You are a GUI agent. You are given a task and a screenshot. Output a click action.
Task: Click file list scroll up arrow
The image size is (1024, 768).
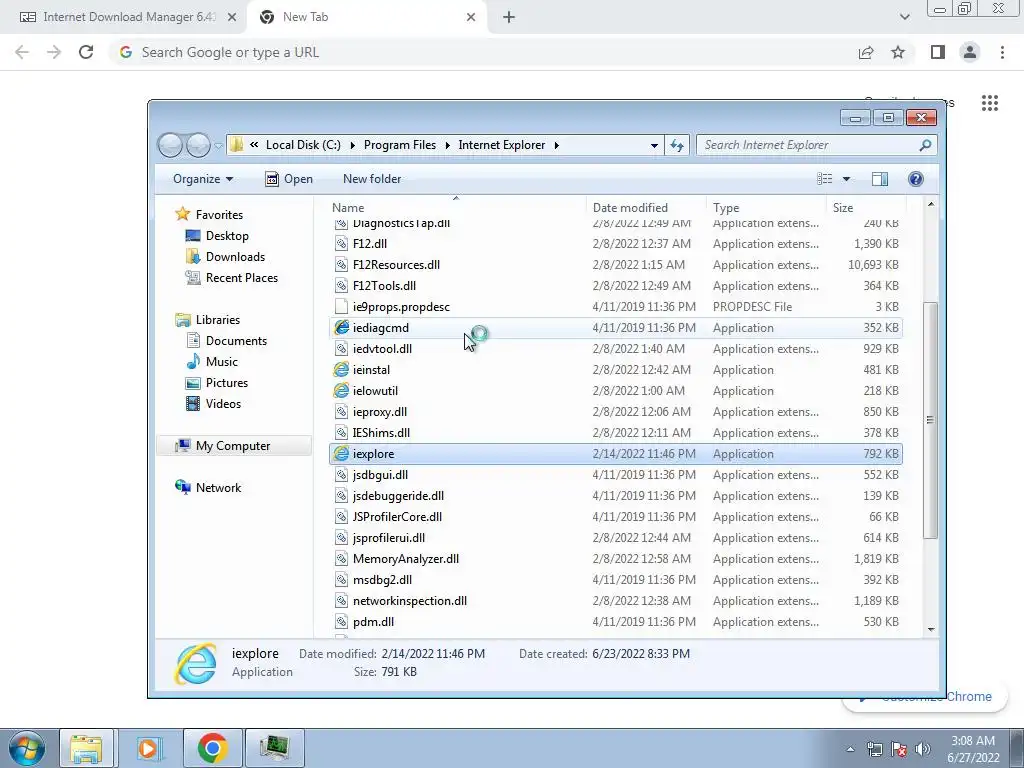point(931,204)
